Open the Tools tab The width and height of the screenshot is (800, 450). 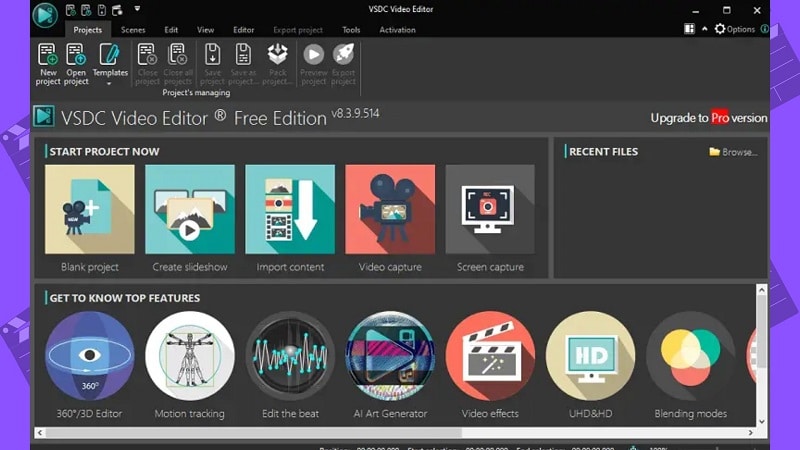(x=351, y=30)
